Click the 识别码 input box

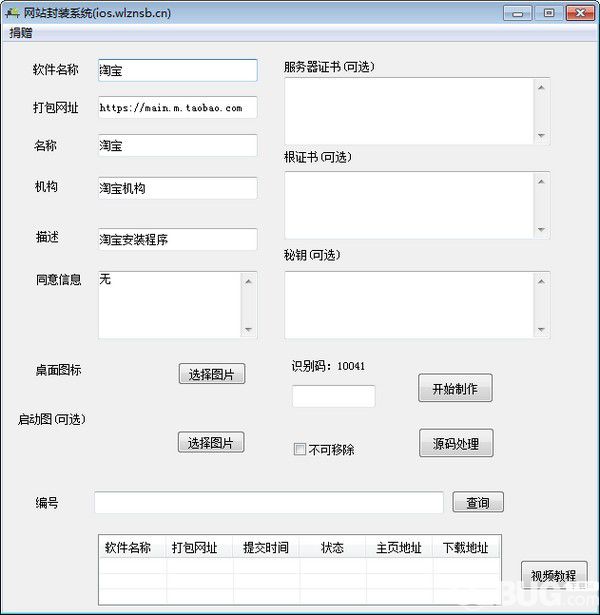point(333,396)
